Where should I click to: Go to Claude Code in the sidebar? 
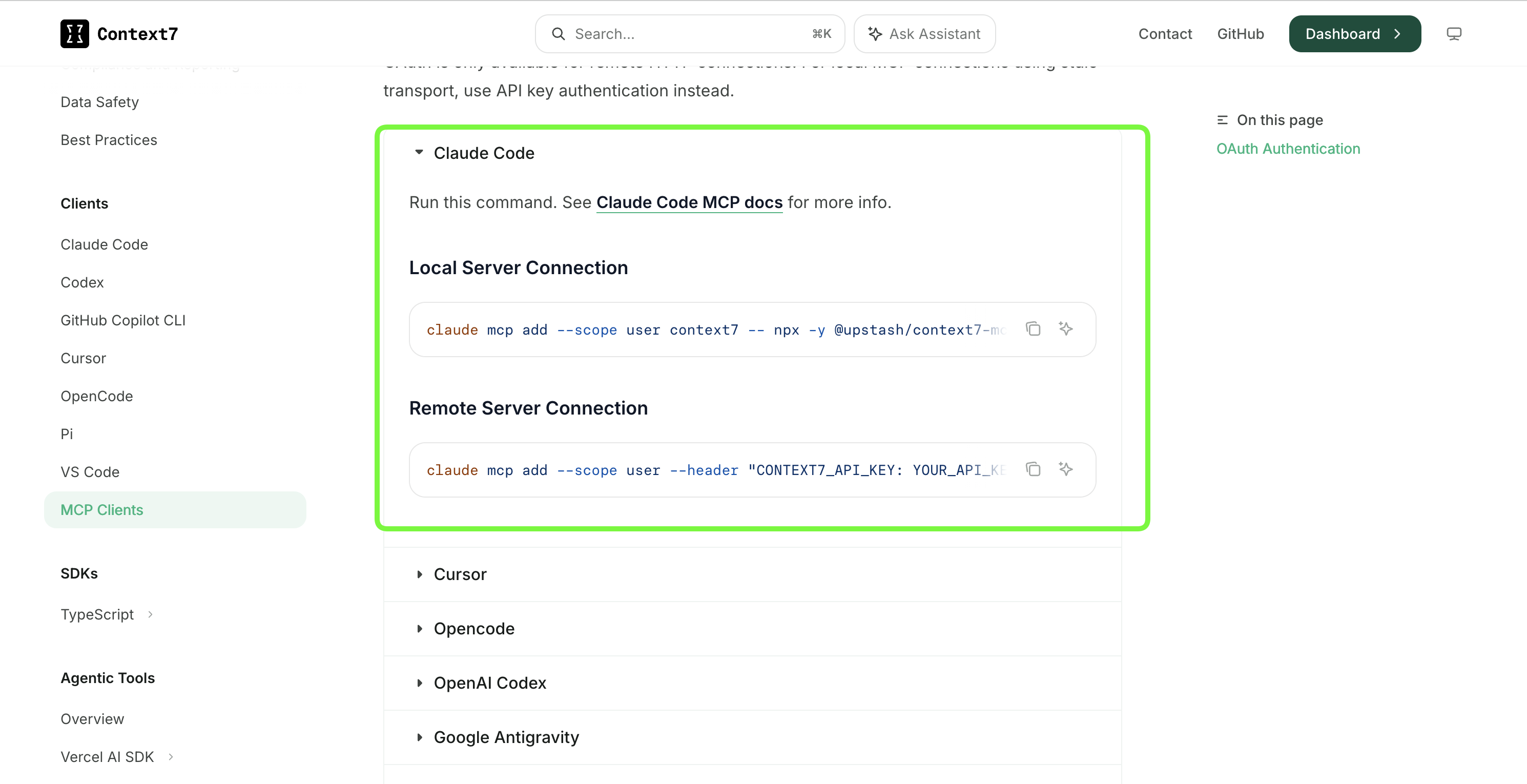click(105, 244)
